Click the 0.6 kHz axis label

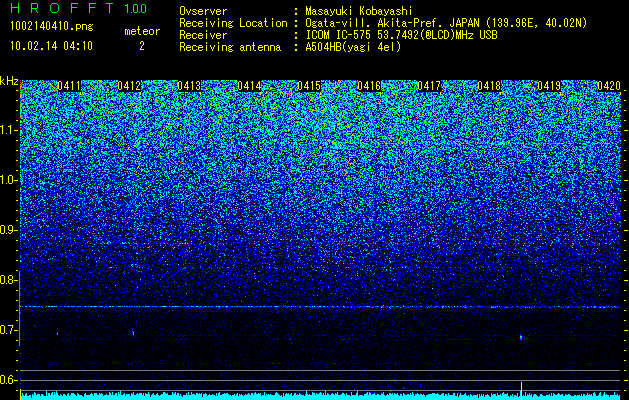coord(9,380)
